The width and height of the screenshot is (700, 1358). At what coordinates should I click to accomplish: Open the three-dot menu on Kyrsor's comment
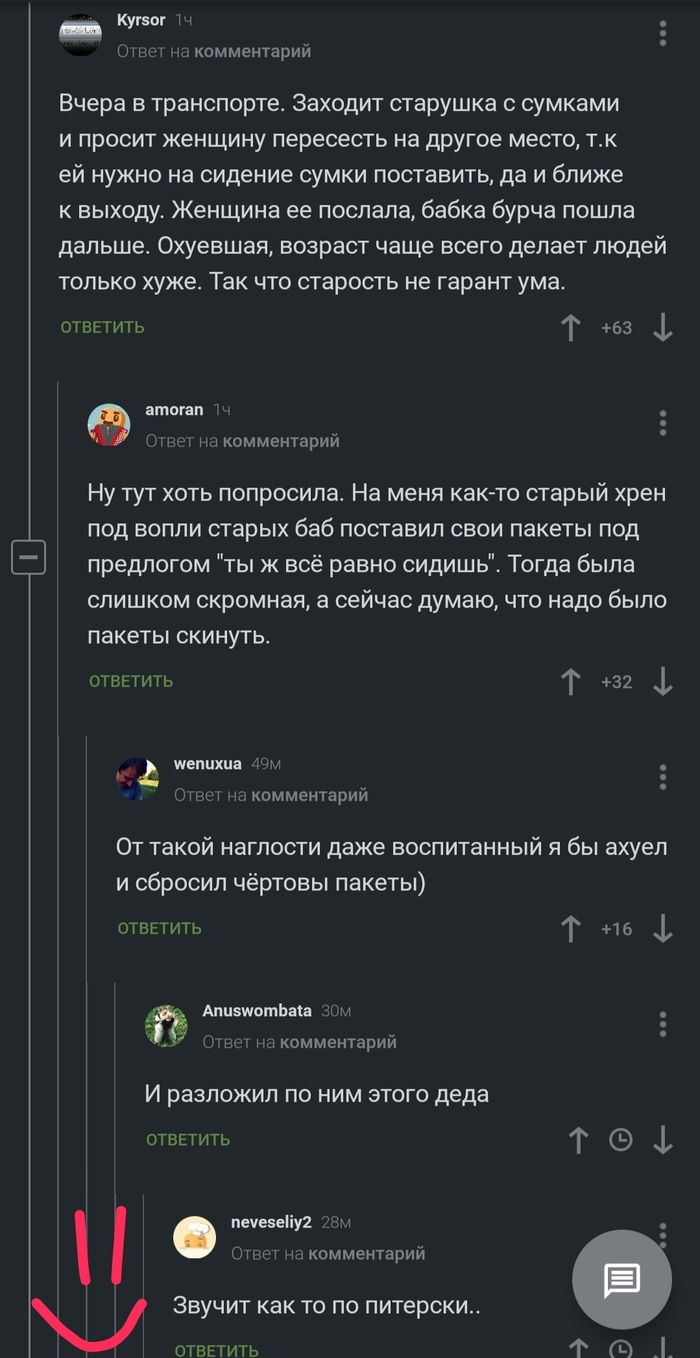click(x=662, y=32)
